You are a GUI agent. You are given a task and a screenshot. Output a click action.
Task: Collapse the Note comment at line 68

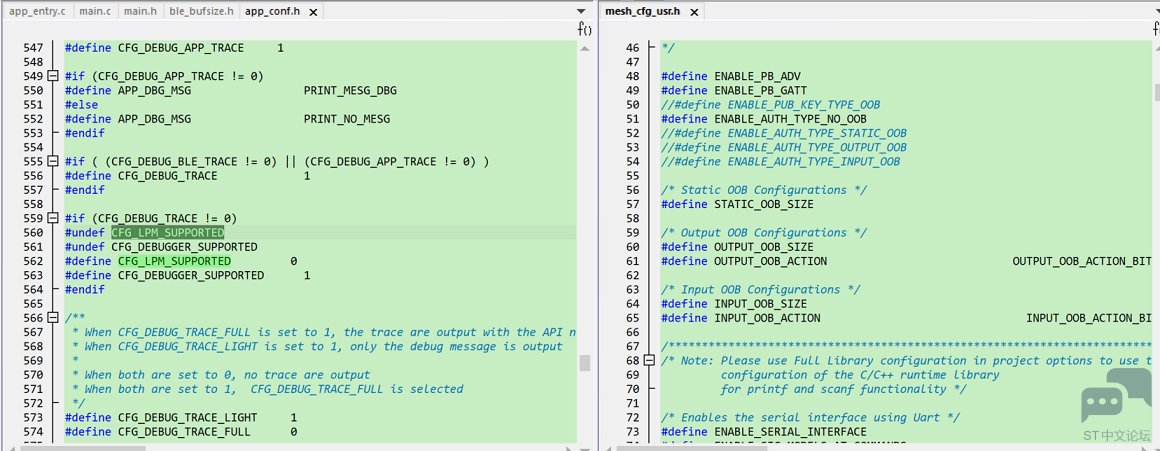650,360
